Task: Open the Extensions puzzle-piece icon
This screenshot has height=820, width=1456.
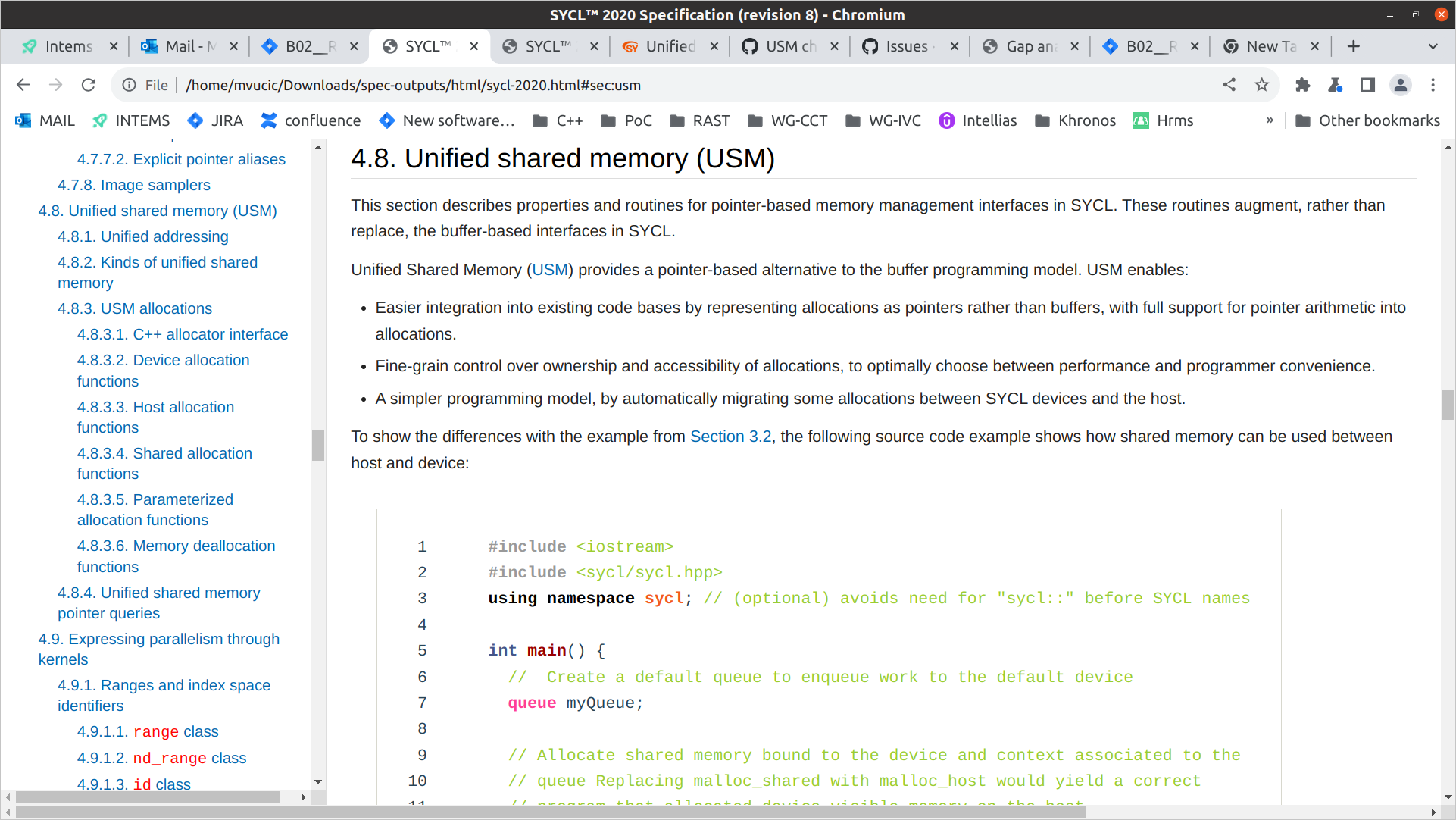Action: (1302, 85)
